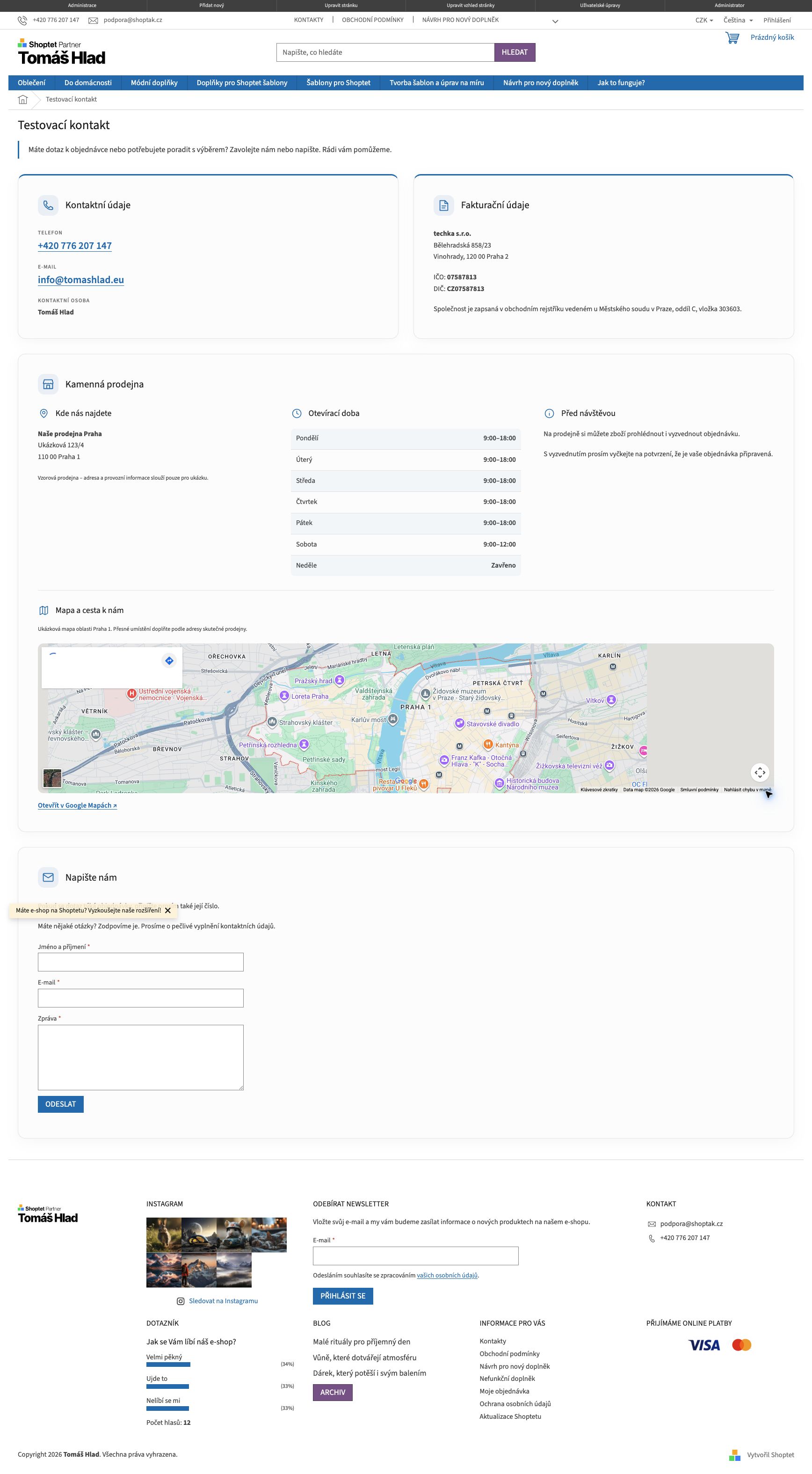Image resolution: width=812 pixels, height=1474 pixels.
Task: Click the blue directions icon on the map
Action: click(x=169, y=661)
